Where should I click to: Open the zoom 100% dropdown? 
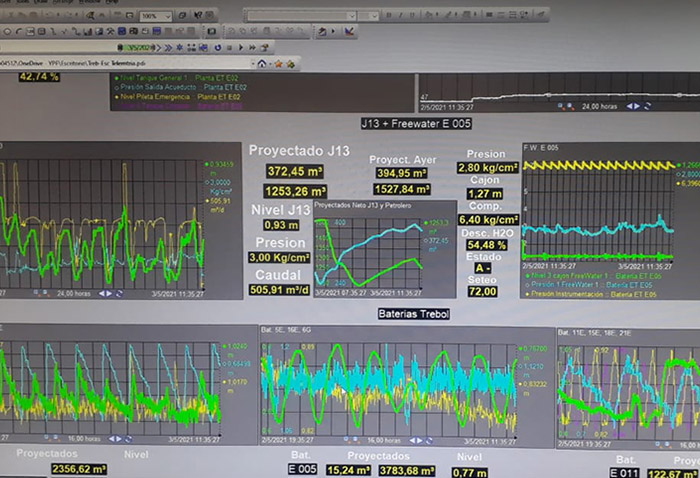point(168,17)
